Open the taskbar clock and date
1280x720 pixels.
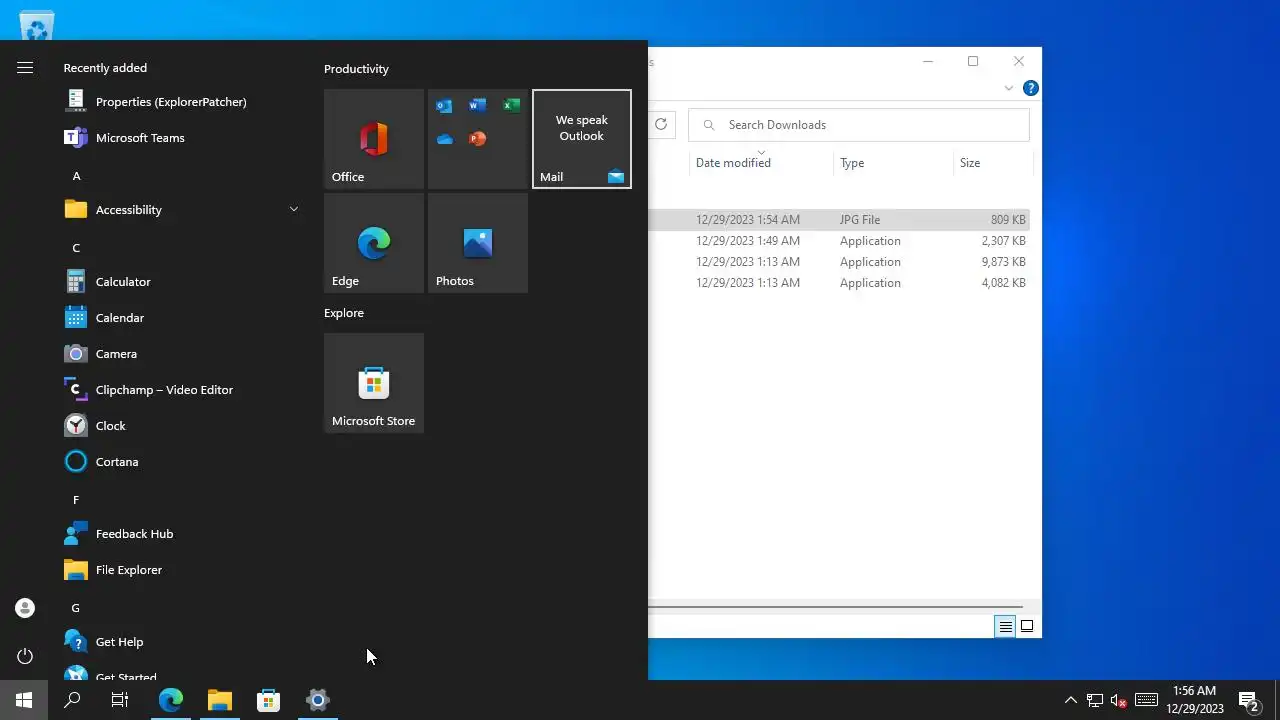1195,700
